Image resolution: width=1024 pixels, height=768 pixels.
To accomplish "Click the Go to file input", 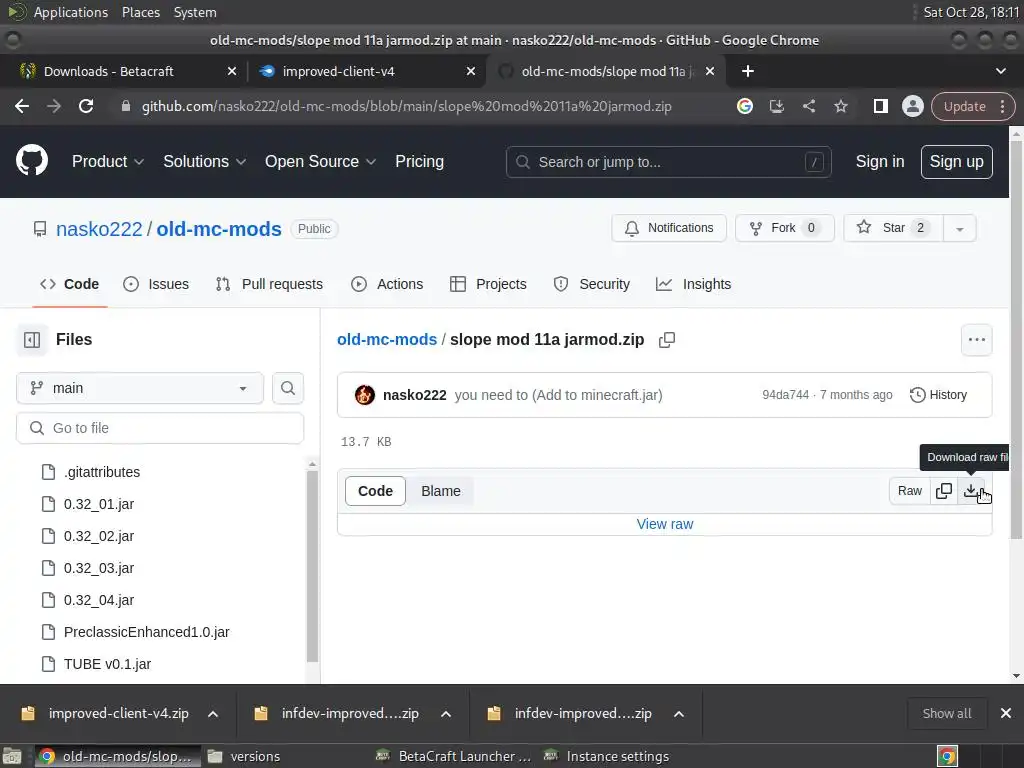I will click(160, 428).
